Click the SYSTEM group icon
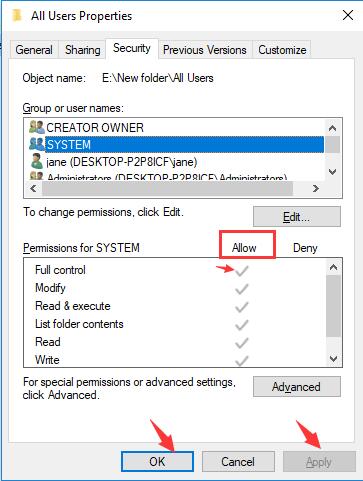The width and height of the screenshot is (363, 481). point(37,144)
